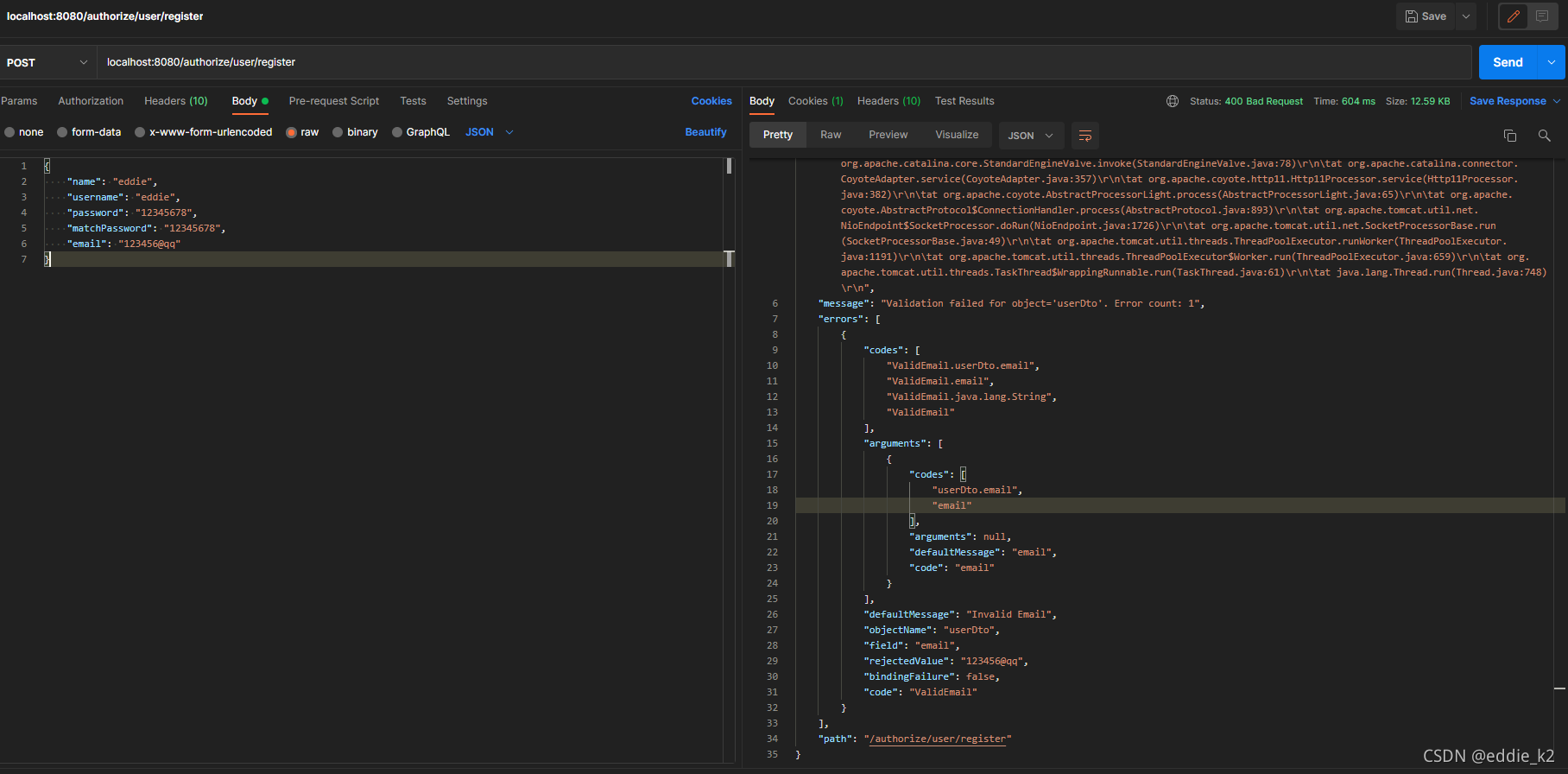Open the comments icon
This screenshot has height=774, width=1568.
point(1542,16)
